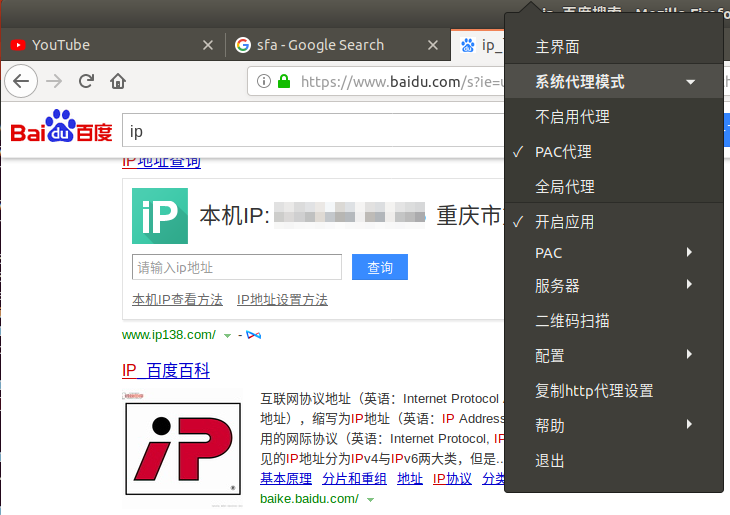This screenshot has height=515, width=730.
Task: Select PAC代理 proxy mode option
Action: tap(563, 152)
